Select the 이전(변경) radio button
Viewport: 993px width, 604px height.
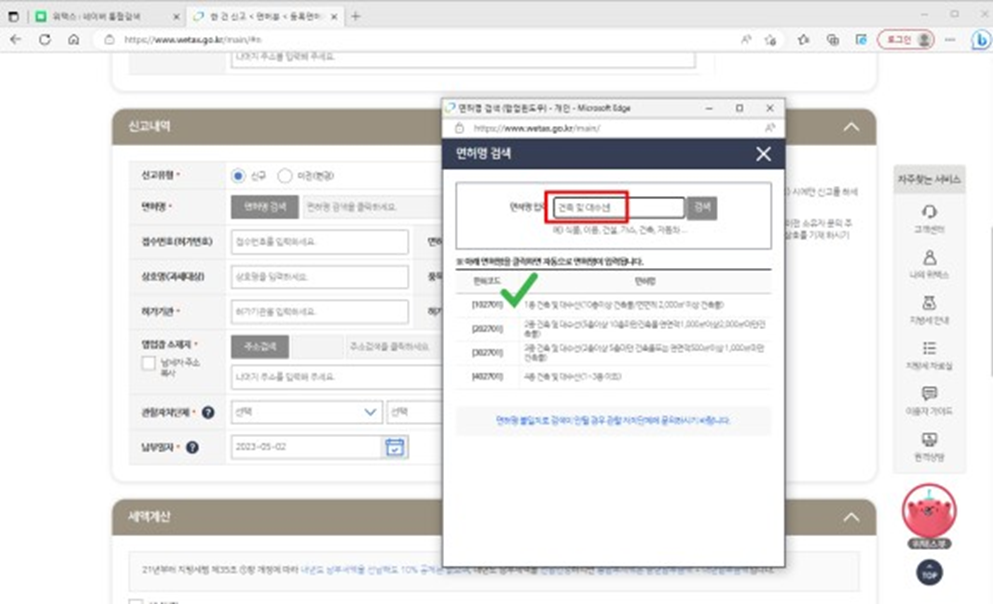pos(284,176)
